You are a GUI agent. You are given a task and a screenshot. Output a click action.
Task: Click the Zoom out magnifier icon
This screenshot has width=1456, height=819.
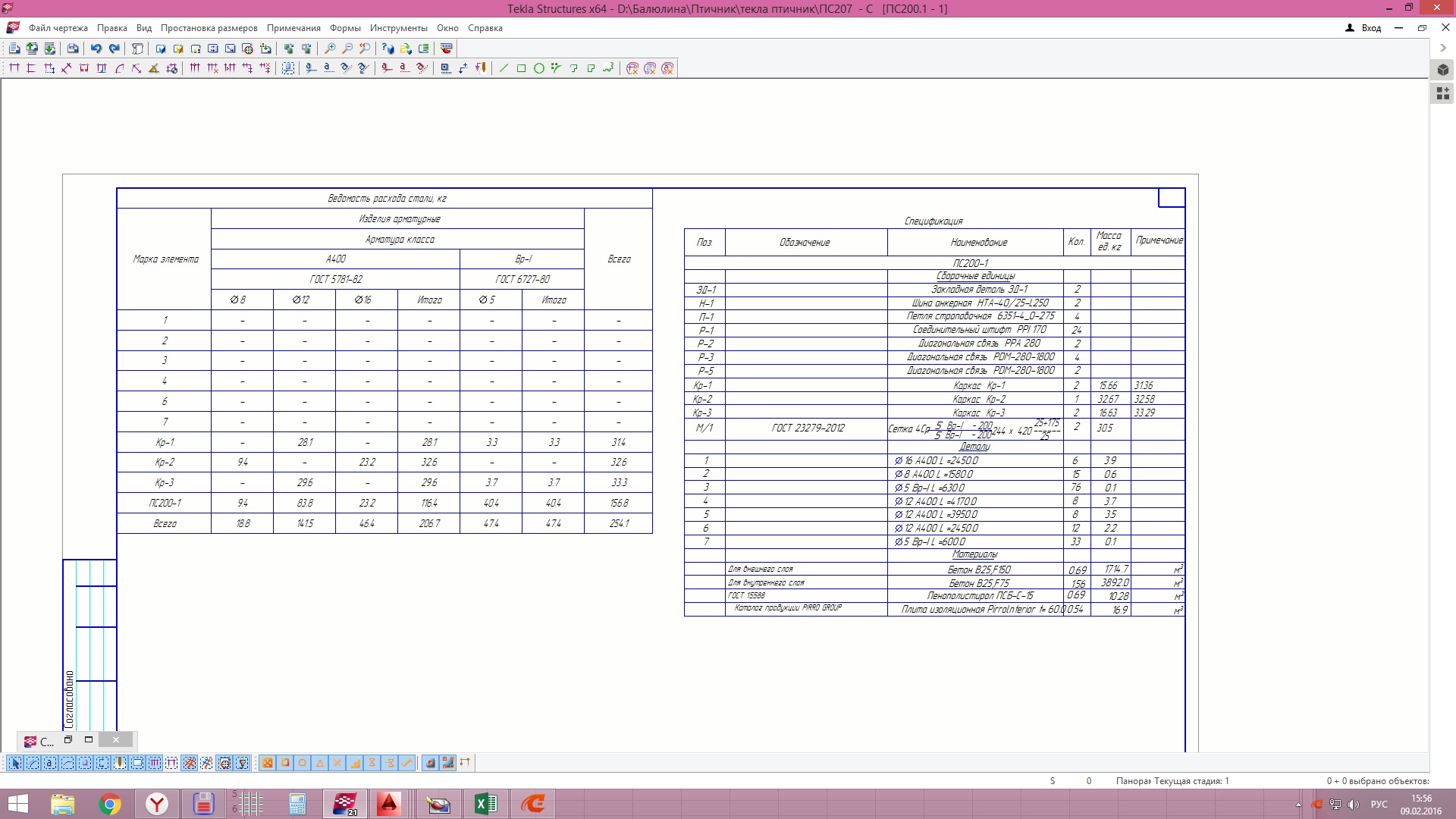point(347,49)
